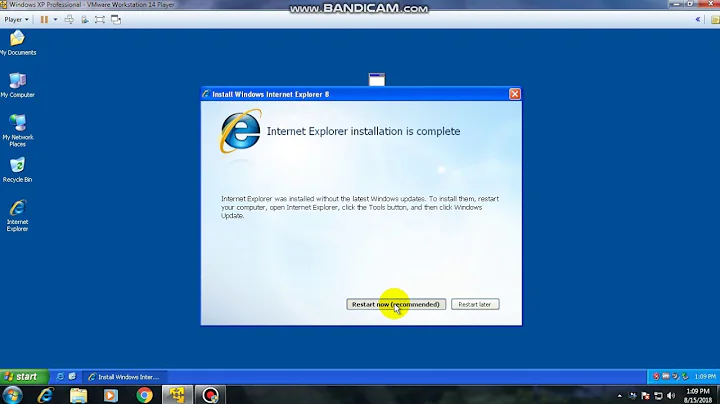This screenshot has width=720, height=404.
Task: Click the XP tray clock showing 1:09 PM
Action: pyautogui.click(x=705, y=377)
